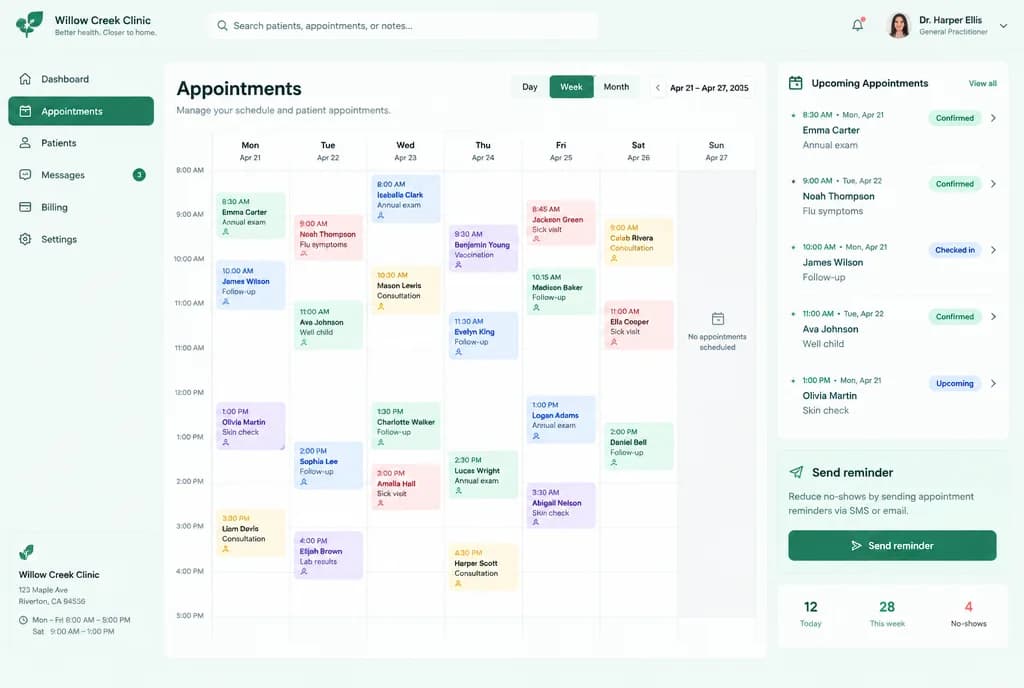
Task: Click View all upcoming appointments
Action: tap(982, 84)
